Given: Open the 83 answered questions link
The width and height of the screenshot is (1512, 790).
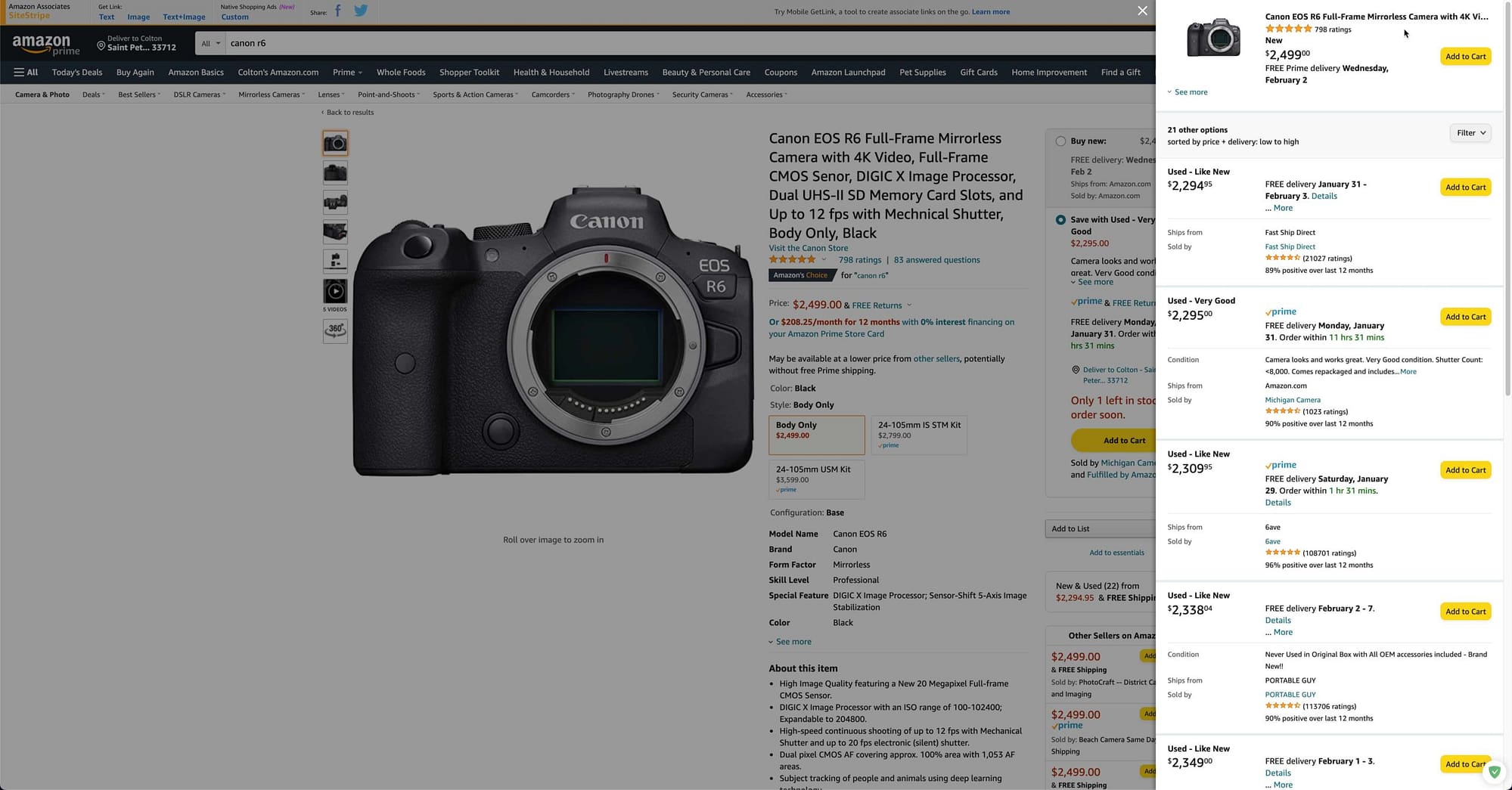Looking at the screenshot, I should click(936, 260).
